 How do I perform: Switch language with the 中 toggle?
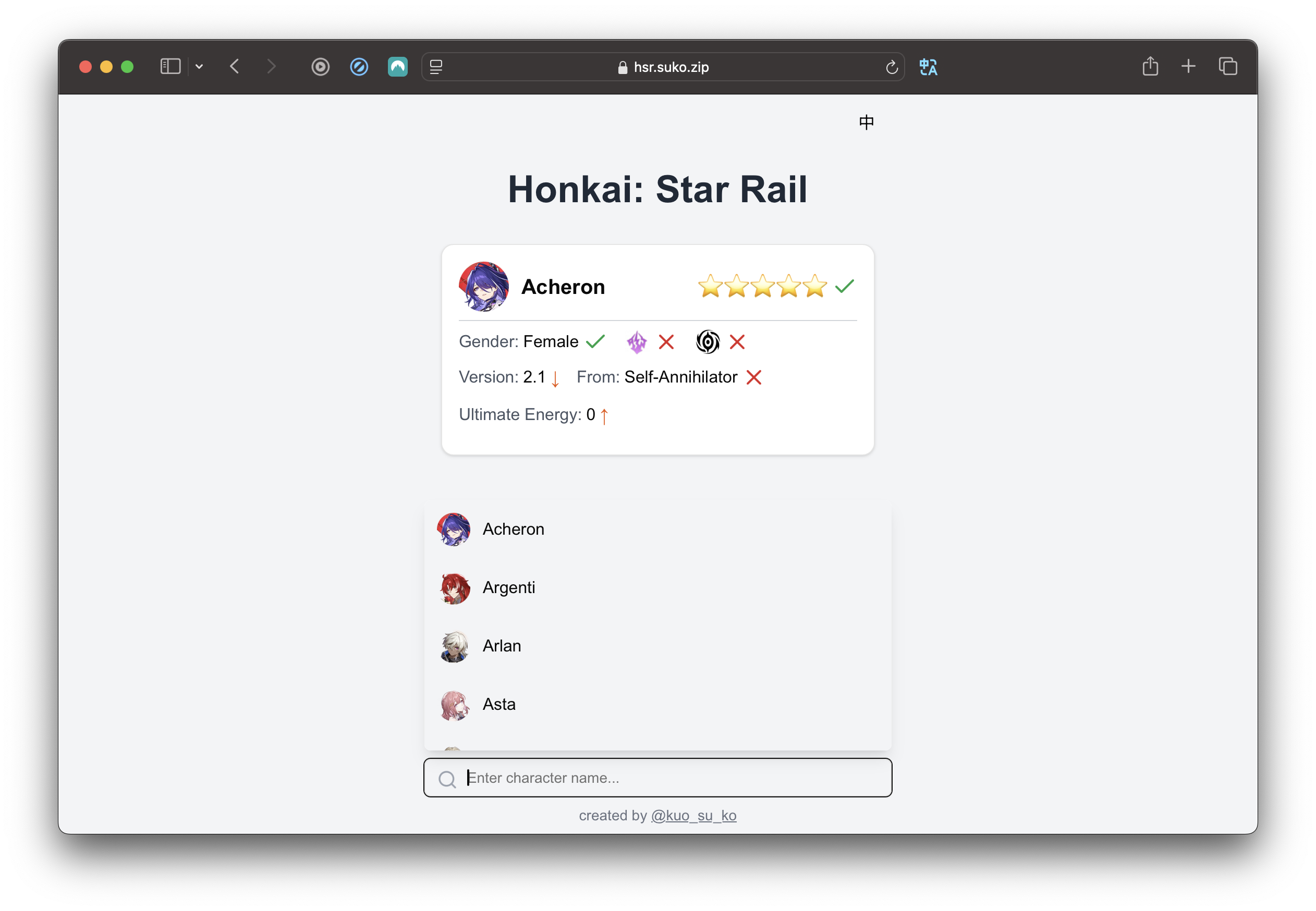coord(866,122)
